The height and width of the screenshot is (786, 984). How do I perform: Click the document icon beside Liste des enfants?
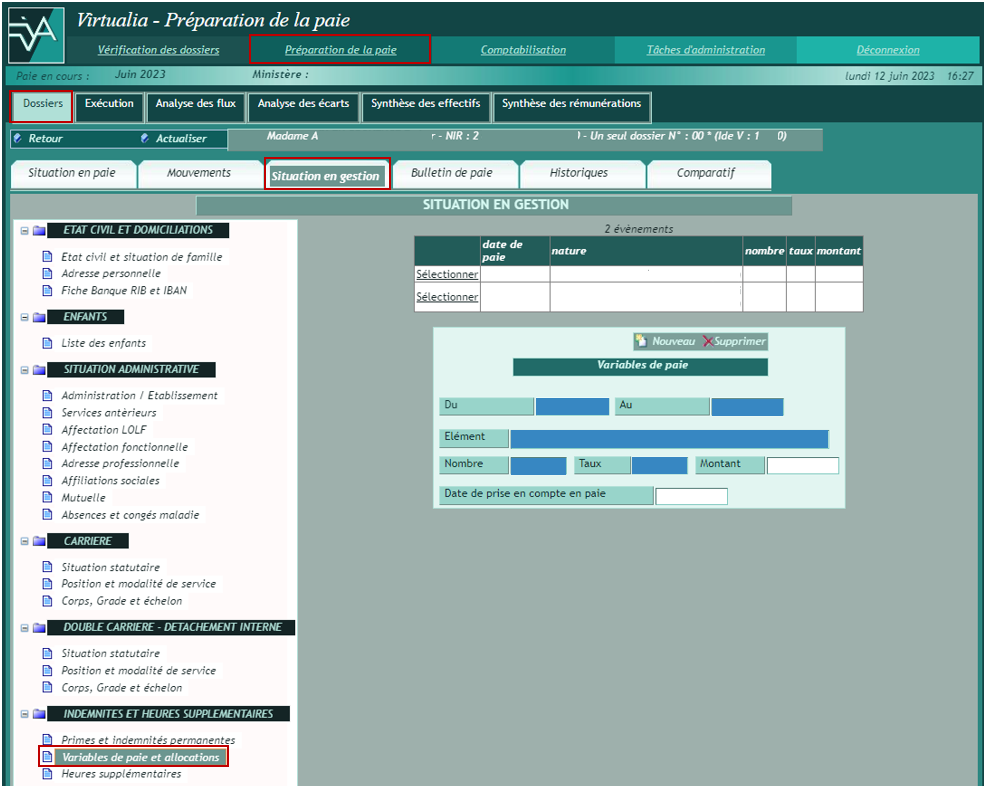tap(47, 343)
